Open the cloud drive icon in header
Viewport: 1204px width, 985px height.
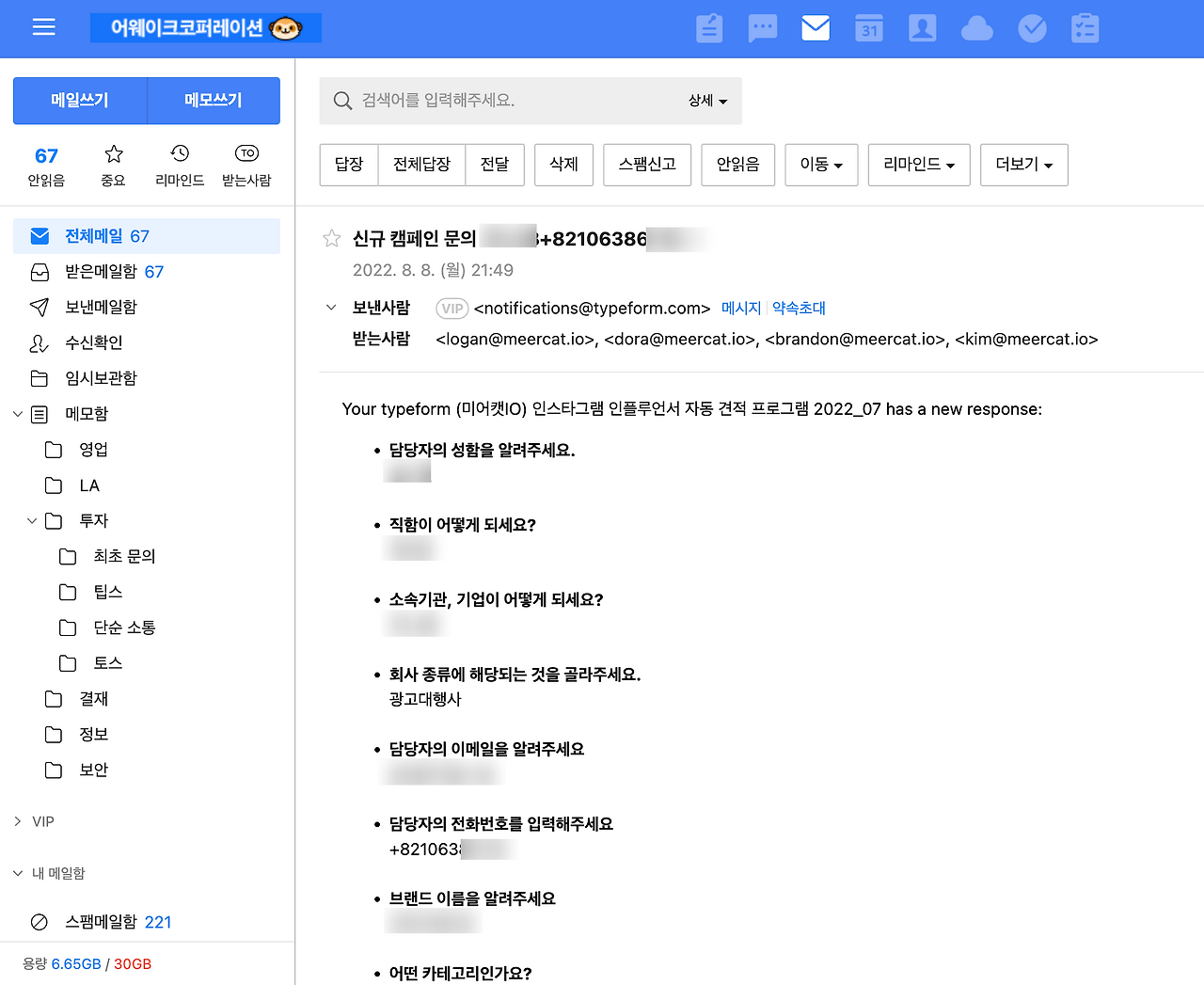(x=977, y=28)
